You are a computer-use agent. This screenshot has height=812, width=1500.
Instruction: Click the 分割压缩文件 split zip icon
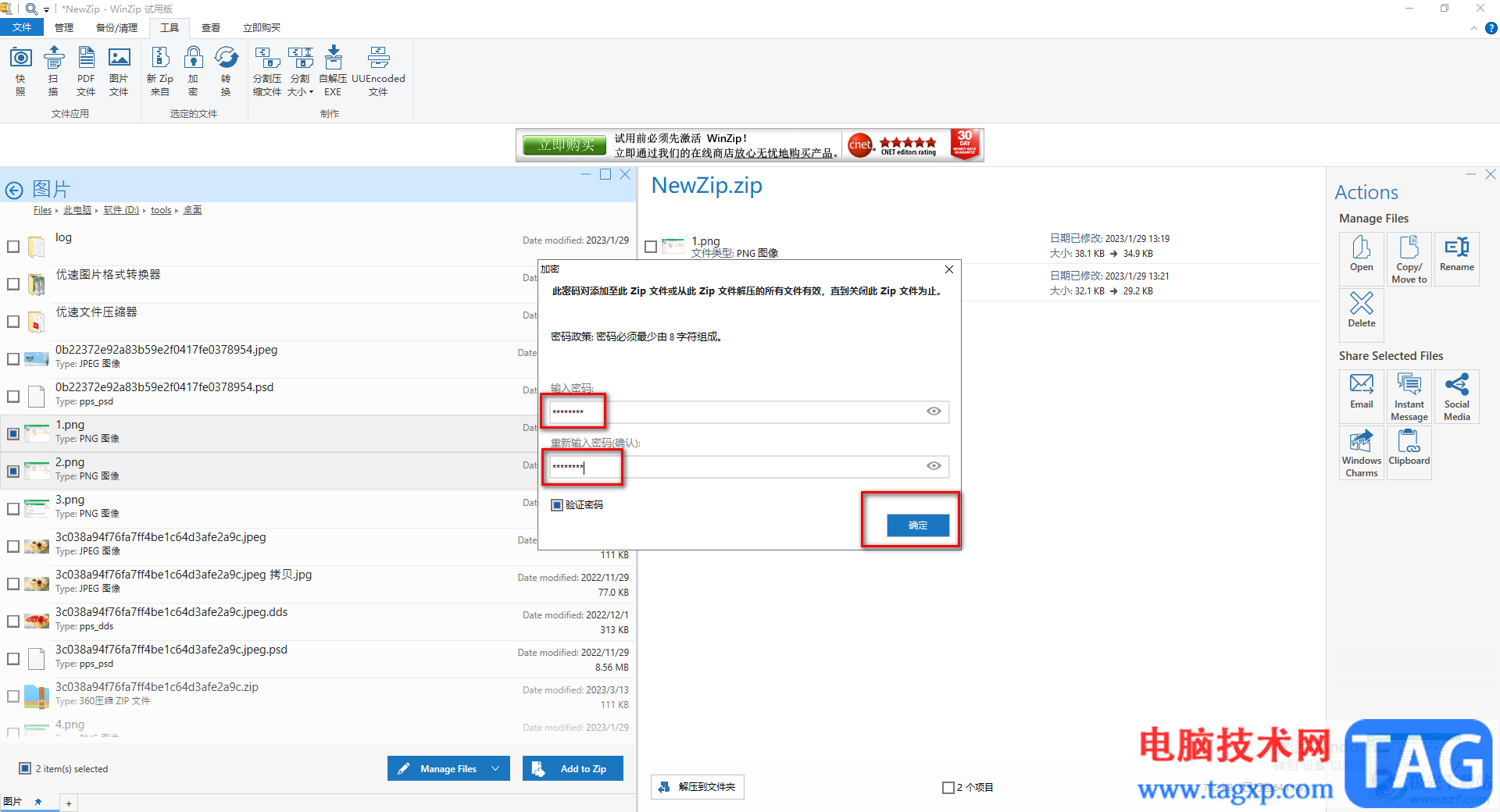coord(267,71)
